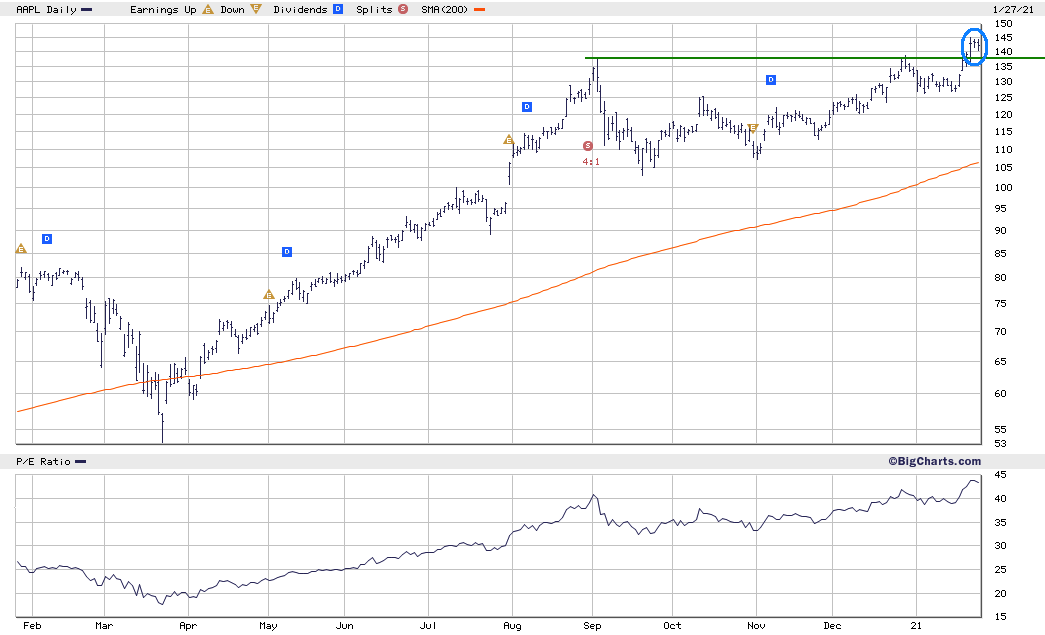Select the August dividend D marker

click(x=526, y=107)
